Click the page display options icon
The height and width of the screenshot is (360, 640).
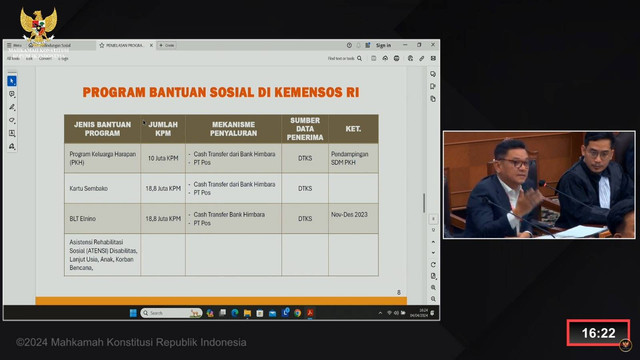coord(433,276)
